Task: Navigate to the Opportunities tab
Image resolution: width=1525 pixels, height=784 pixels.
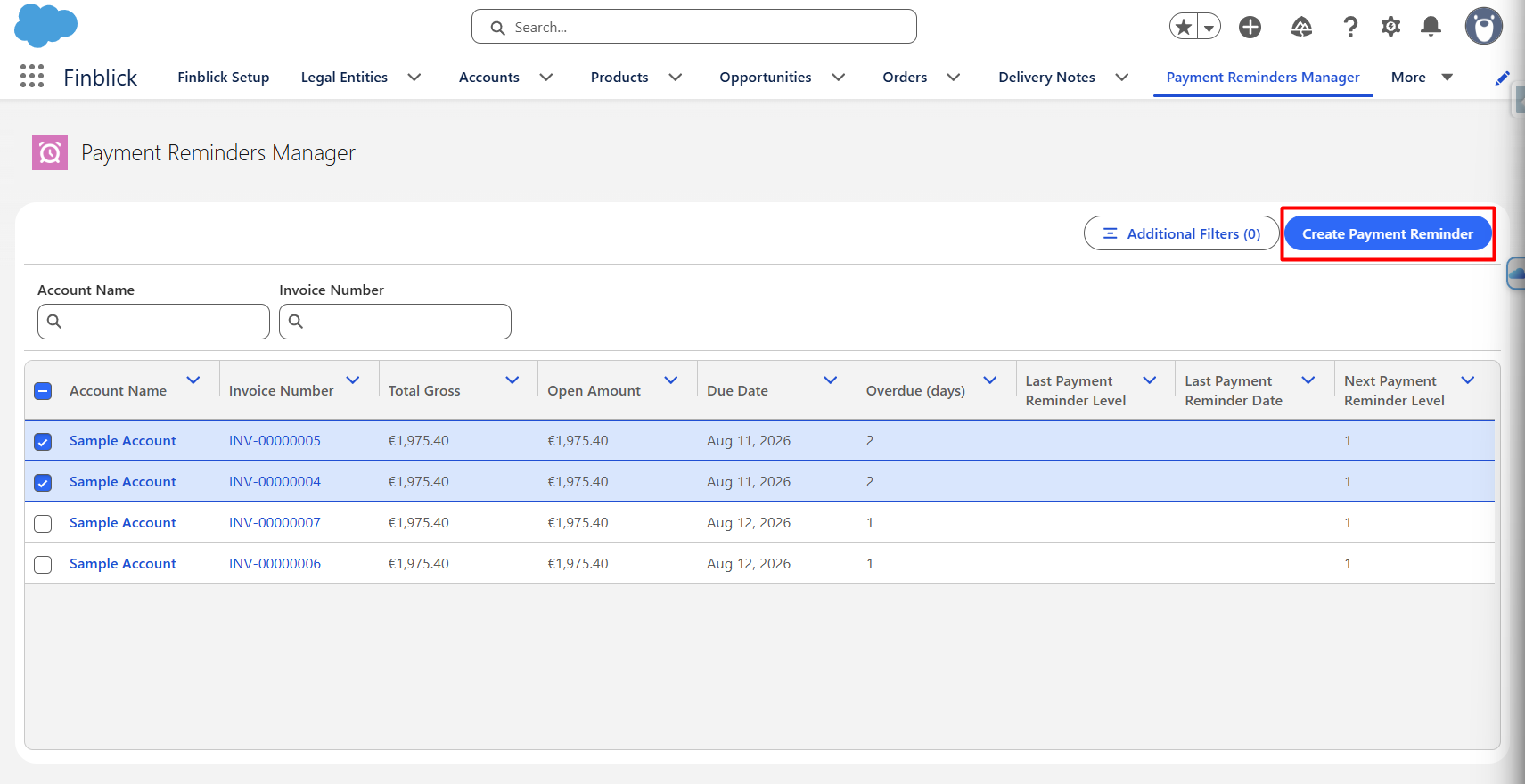Action: (766, 78)
